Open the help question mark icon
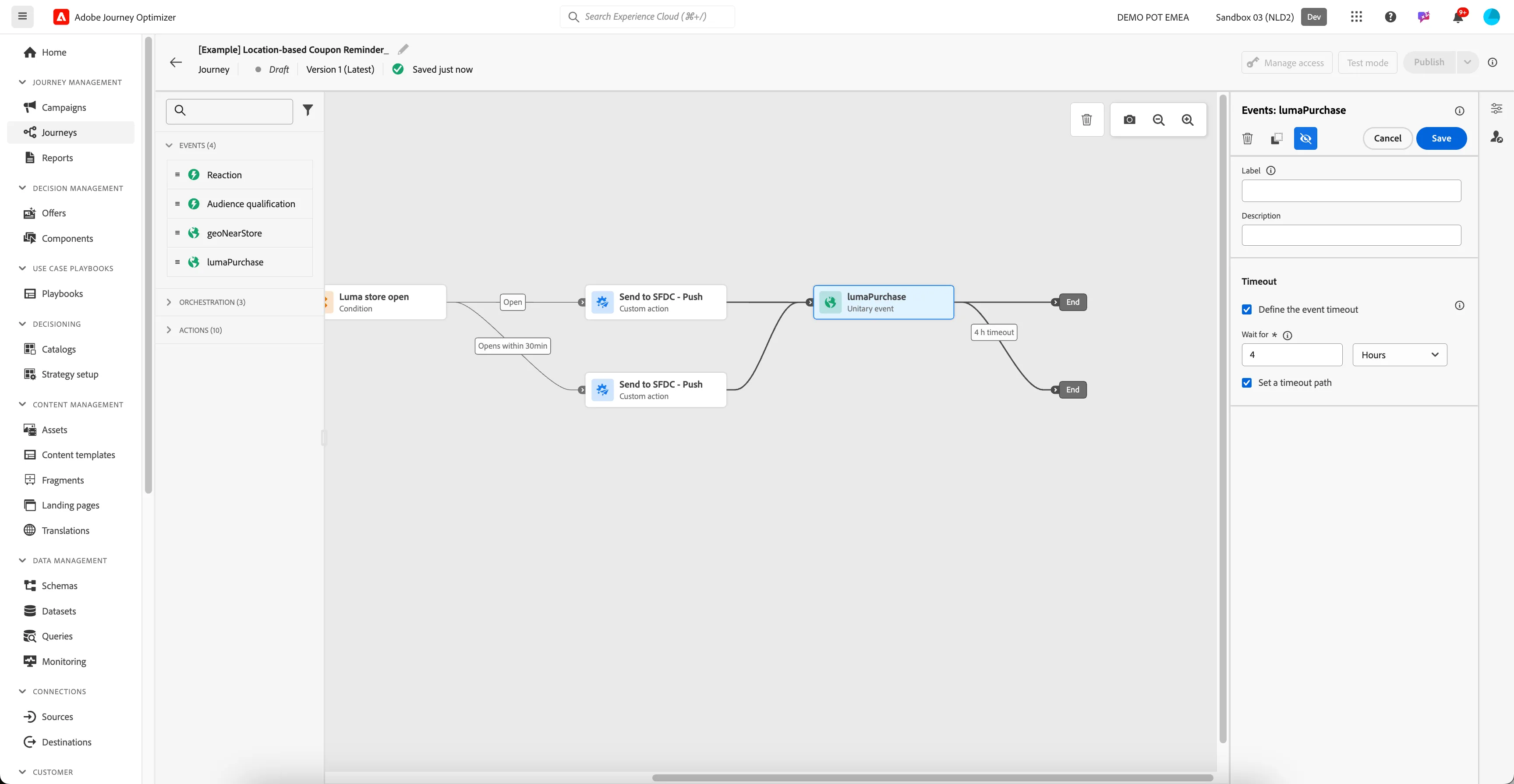Screen dimensions: 1514x784 tap(1390, 17)
